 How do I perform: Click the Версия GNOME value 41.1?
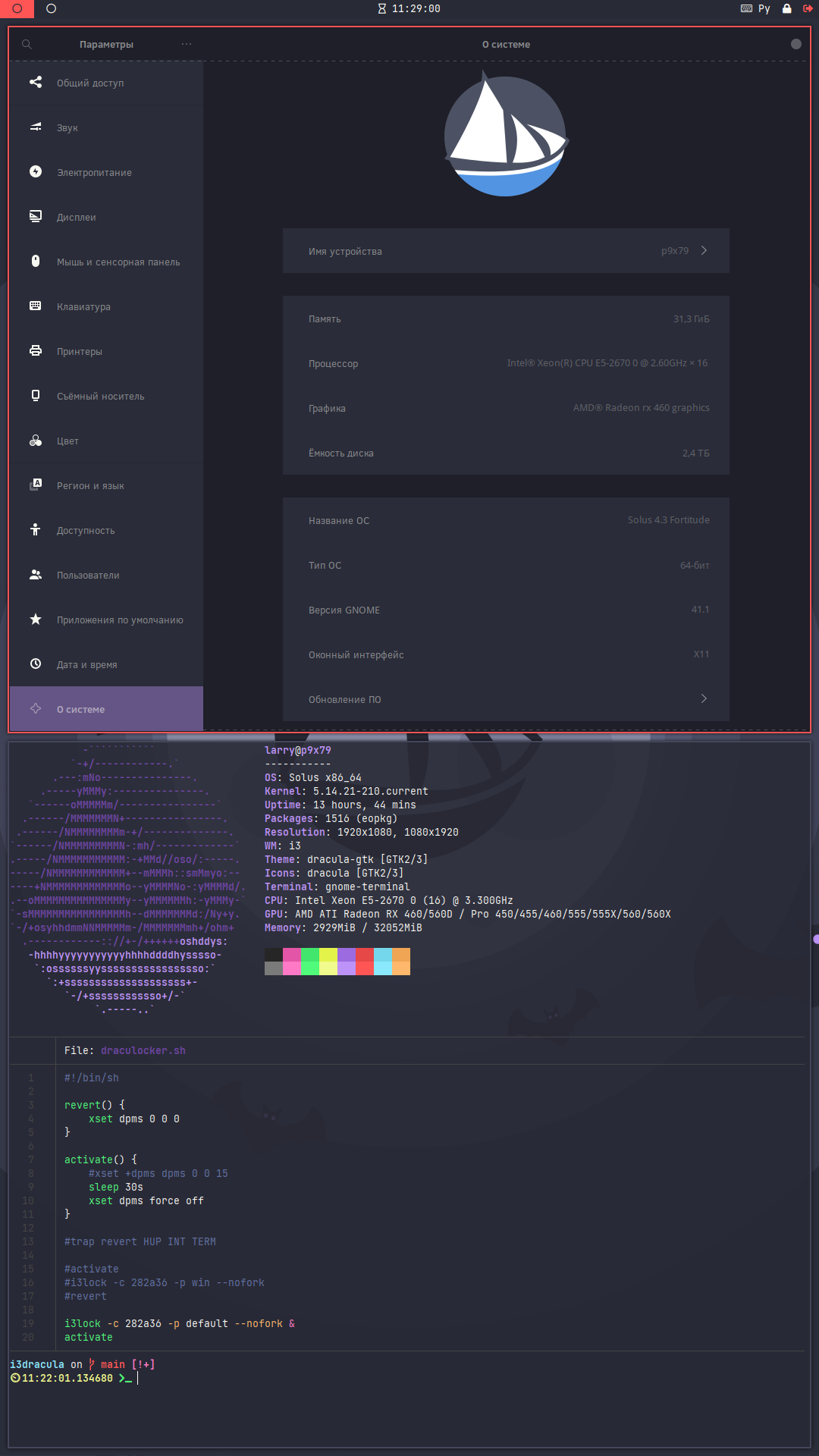(701, 610)
